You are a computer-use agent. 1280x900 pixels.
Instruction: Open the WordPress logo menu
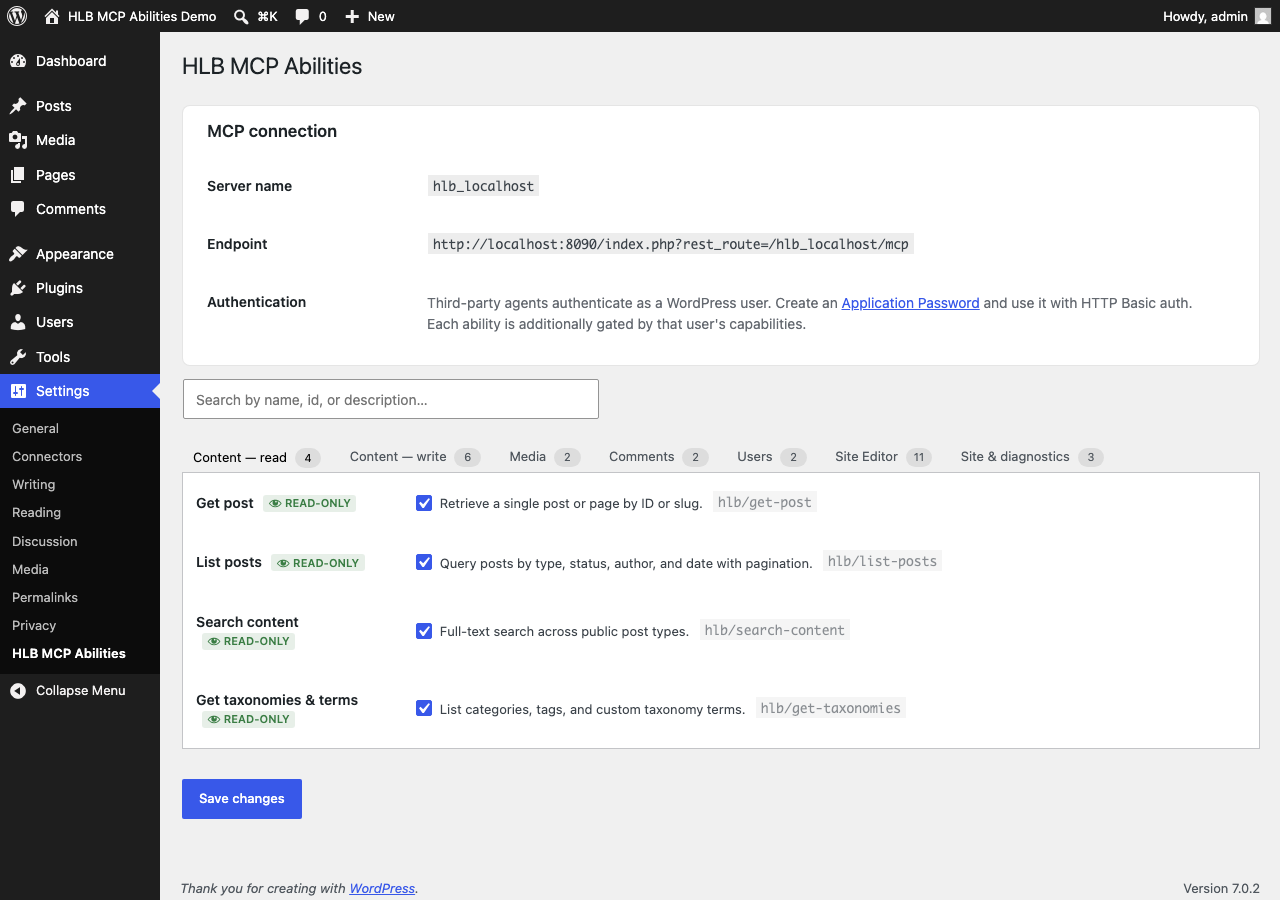[17, 16]
